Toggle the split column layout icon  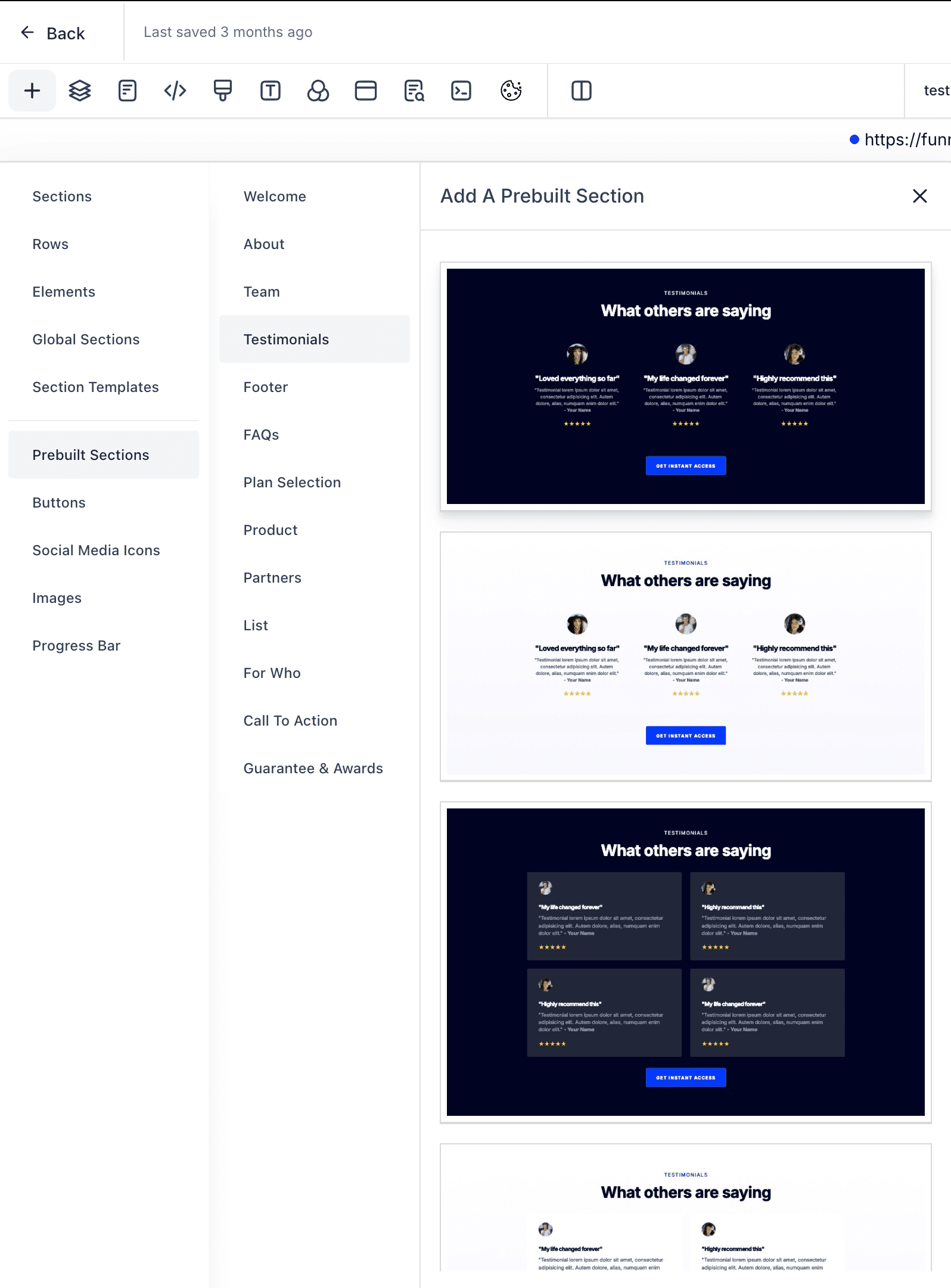click(582, 91)
